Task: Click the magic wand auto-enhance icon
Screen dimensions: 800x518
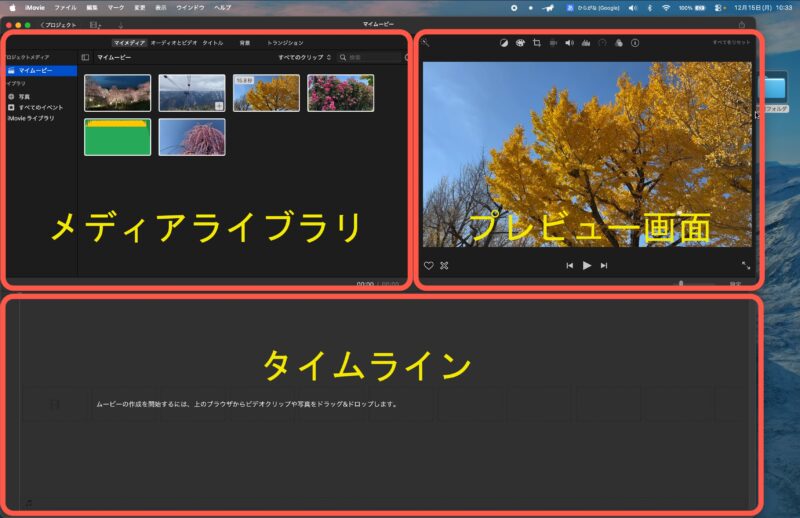Action: click(425, 43)
